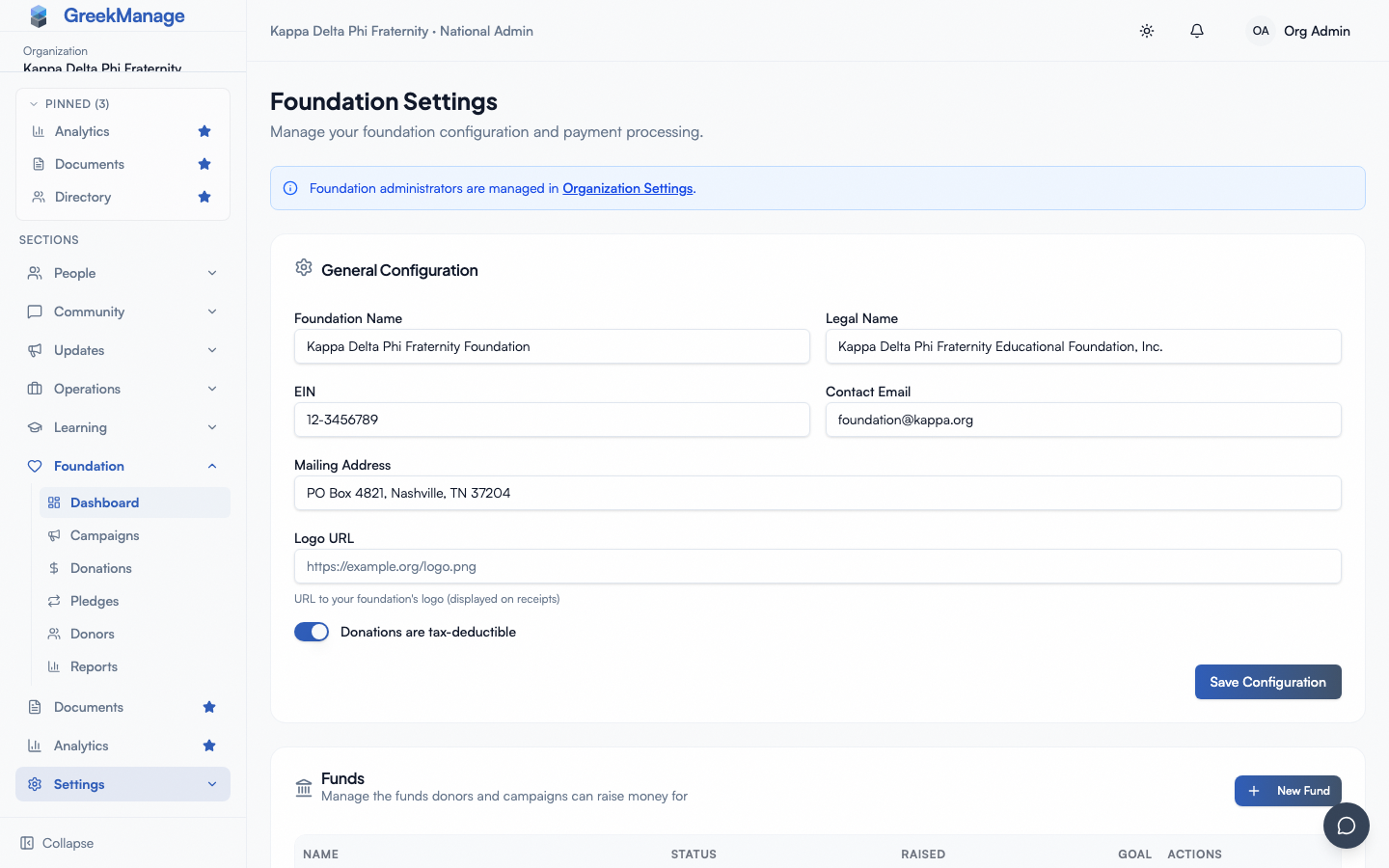Focus the Foundation Name field
This screenshot has width=1389, height=868.
(552, 346)
